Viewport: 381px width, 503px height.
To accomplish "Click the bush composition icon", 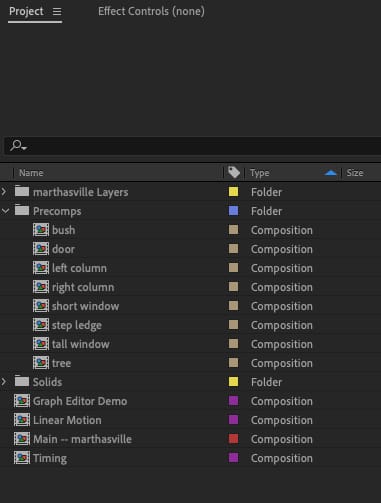I will (x=41, y=230).
